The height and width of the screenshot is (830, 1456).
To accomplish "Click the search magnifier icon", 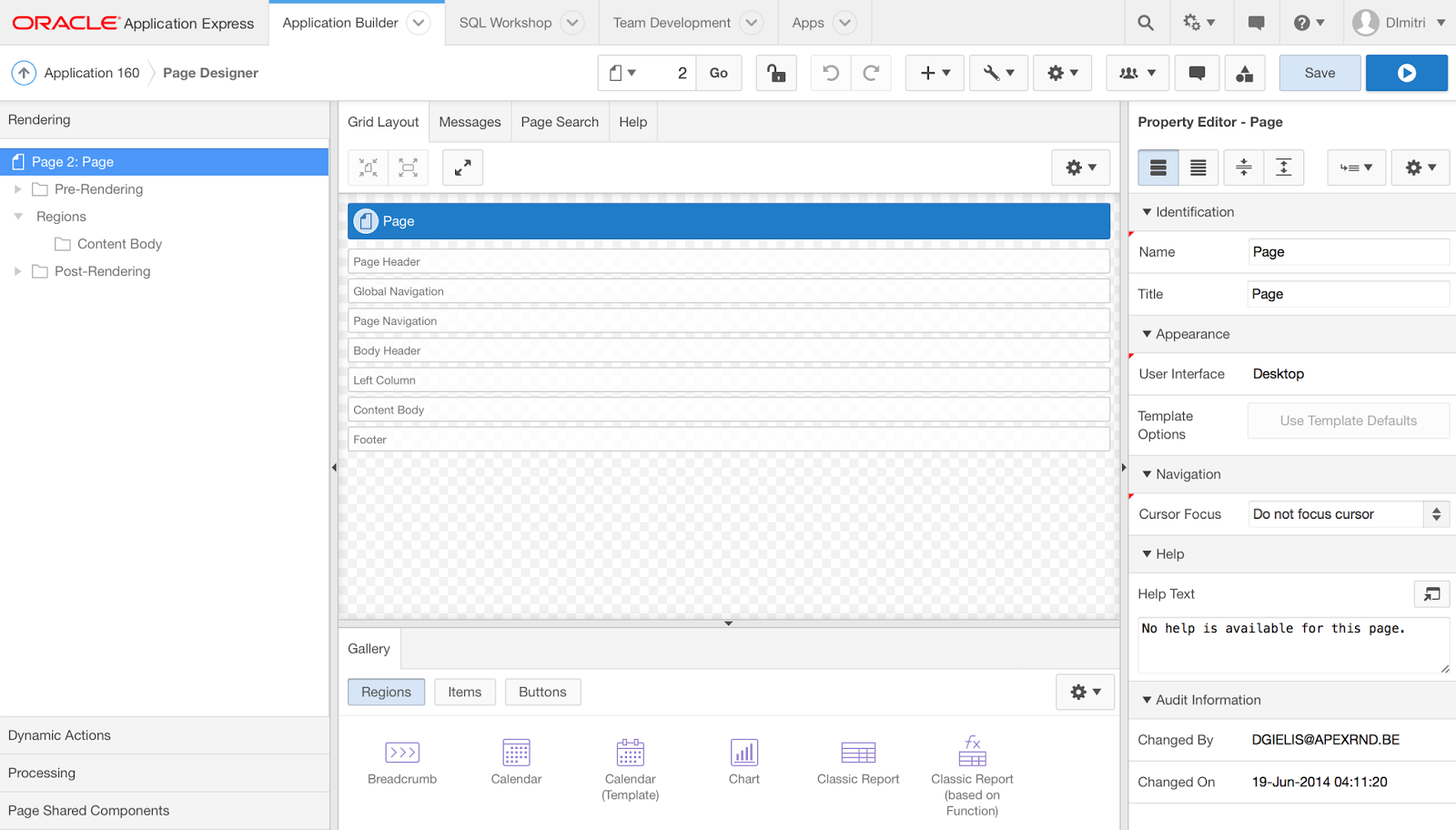I will [x=1146, y=23].
